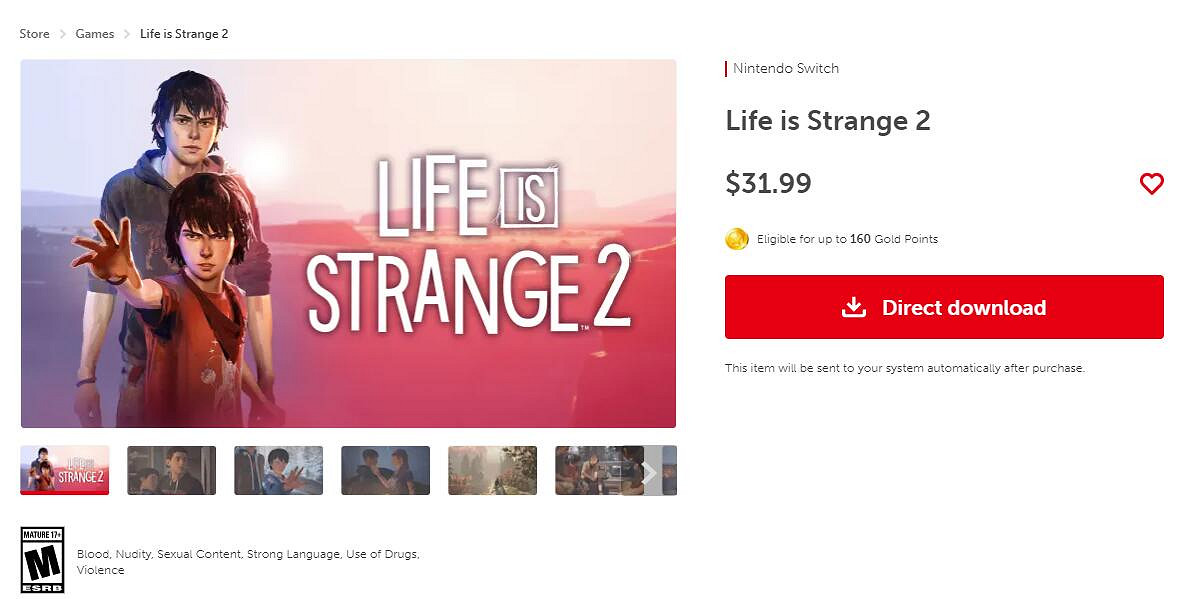
Task: Click the Nintendo Switch platform label
Action: [786, 69]
